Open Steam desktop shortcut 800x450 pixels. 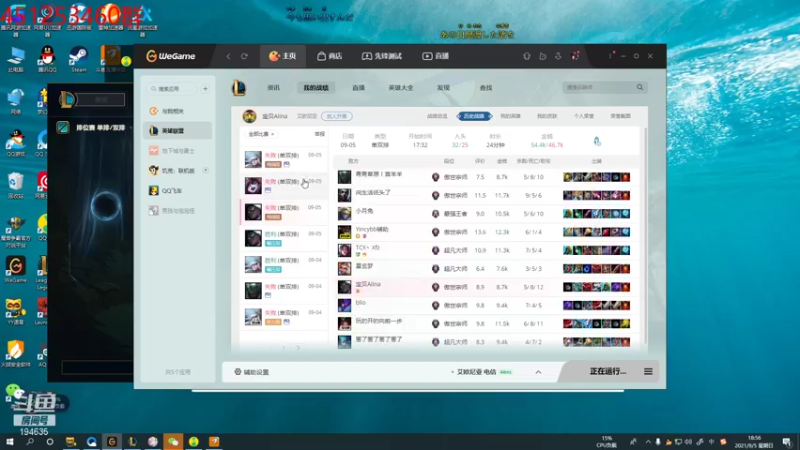pyautogui.click(x=79, y=59)
